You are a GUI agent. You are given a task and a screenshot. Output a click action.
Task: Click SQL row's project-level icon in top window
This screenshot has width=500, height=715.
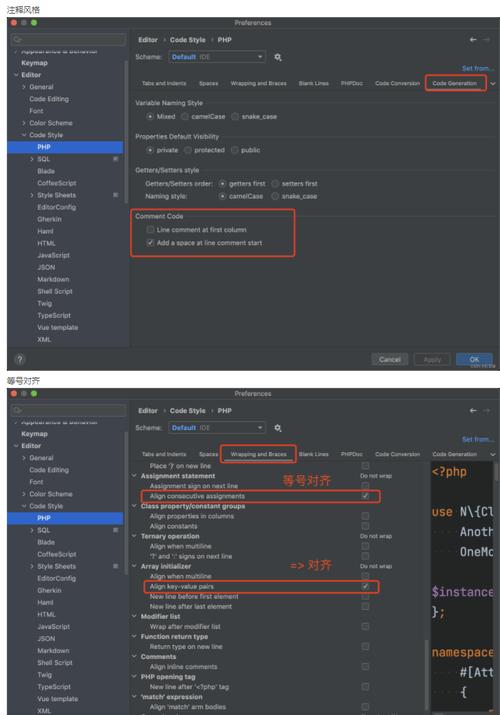pos(115,159)
